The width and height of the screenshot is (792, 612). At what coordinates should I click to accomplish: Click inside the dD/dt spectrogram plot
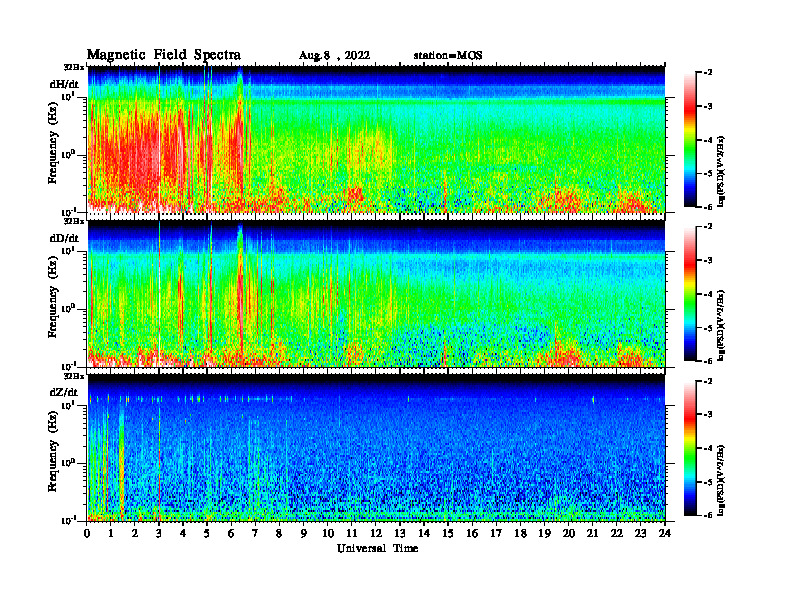(376, 293)
